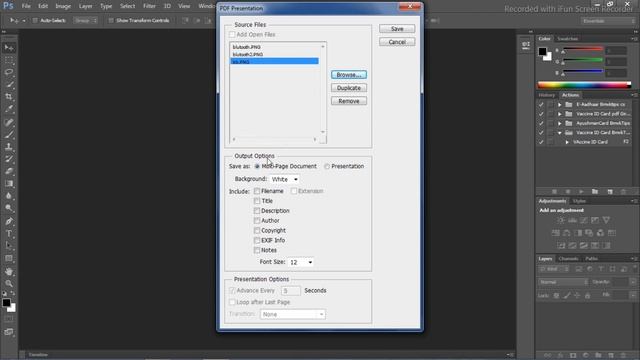Viewport: 640px width, 360px height.
Task: Add layer mask icon in Layers panel
Action: (573, 356)
